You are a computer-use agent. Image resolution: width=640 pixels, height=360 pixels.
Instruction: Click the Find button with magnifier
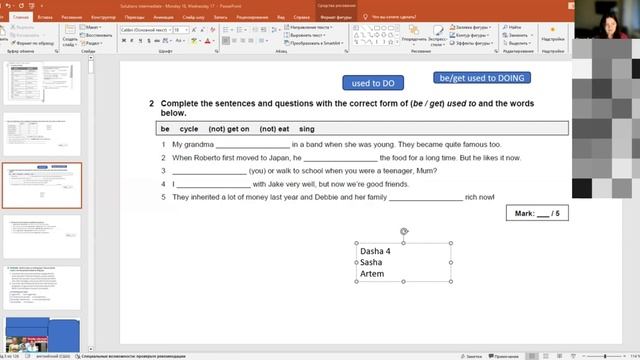512,27
